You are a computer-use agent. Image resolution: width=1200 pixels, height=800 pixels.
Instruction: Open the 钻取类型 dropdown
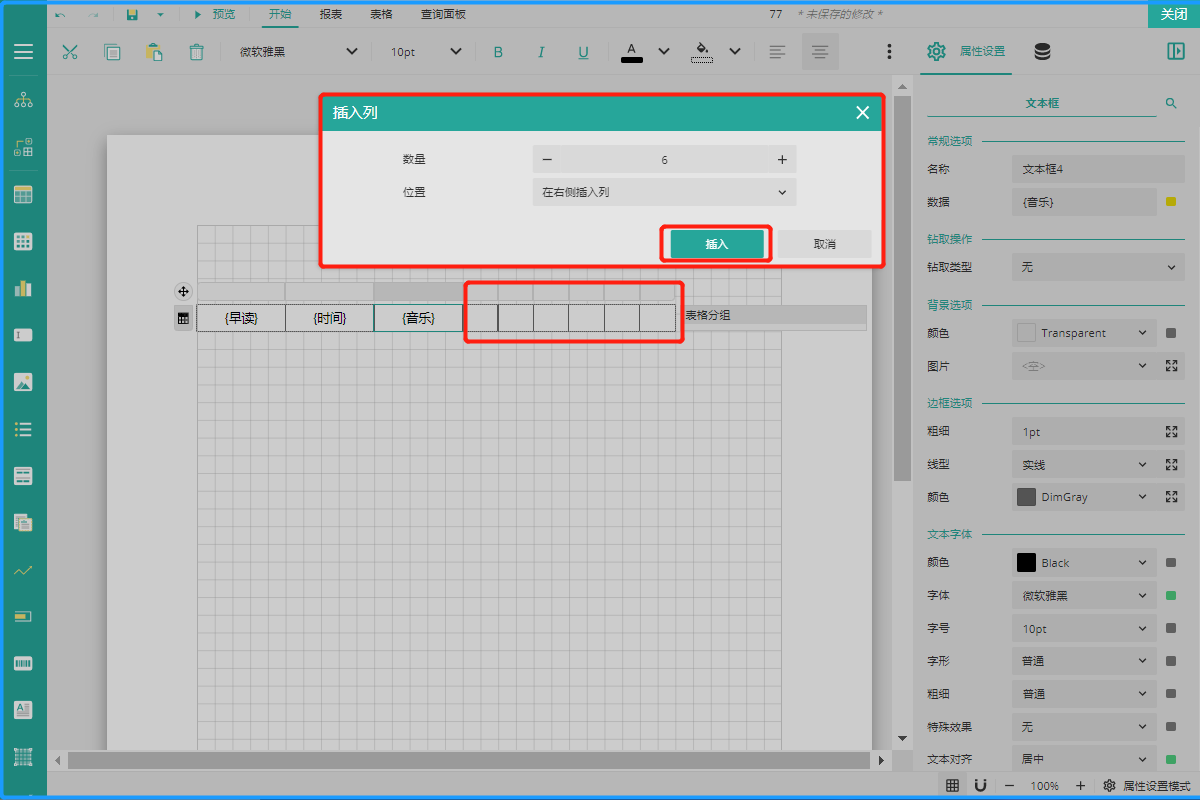[1097, 267]
